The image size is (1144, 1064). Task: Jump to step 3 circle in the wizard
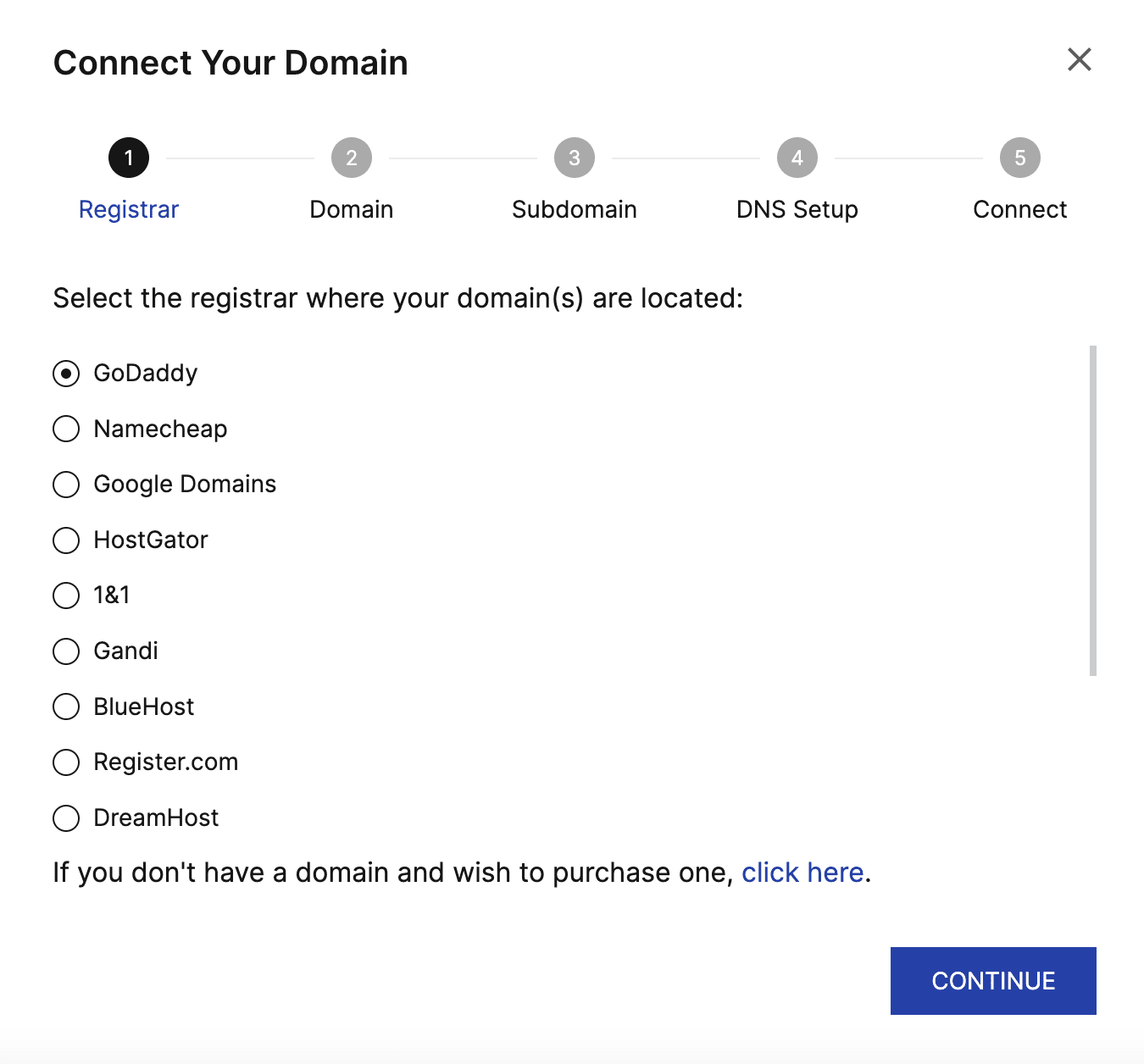(575, 158)
